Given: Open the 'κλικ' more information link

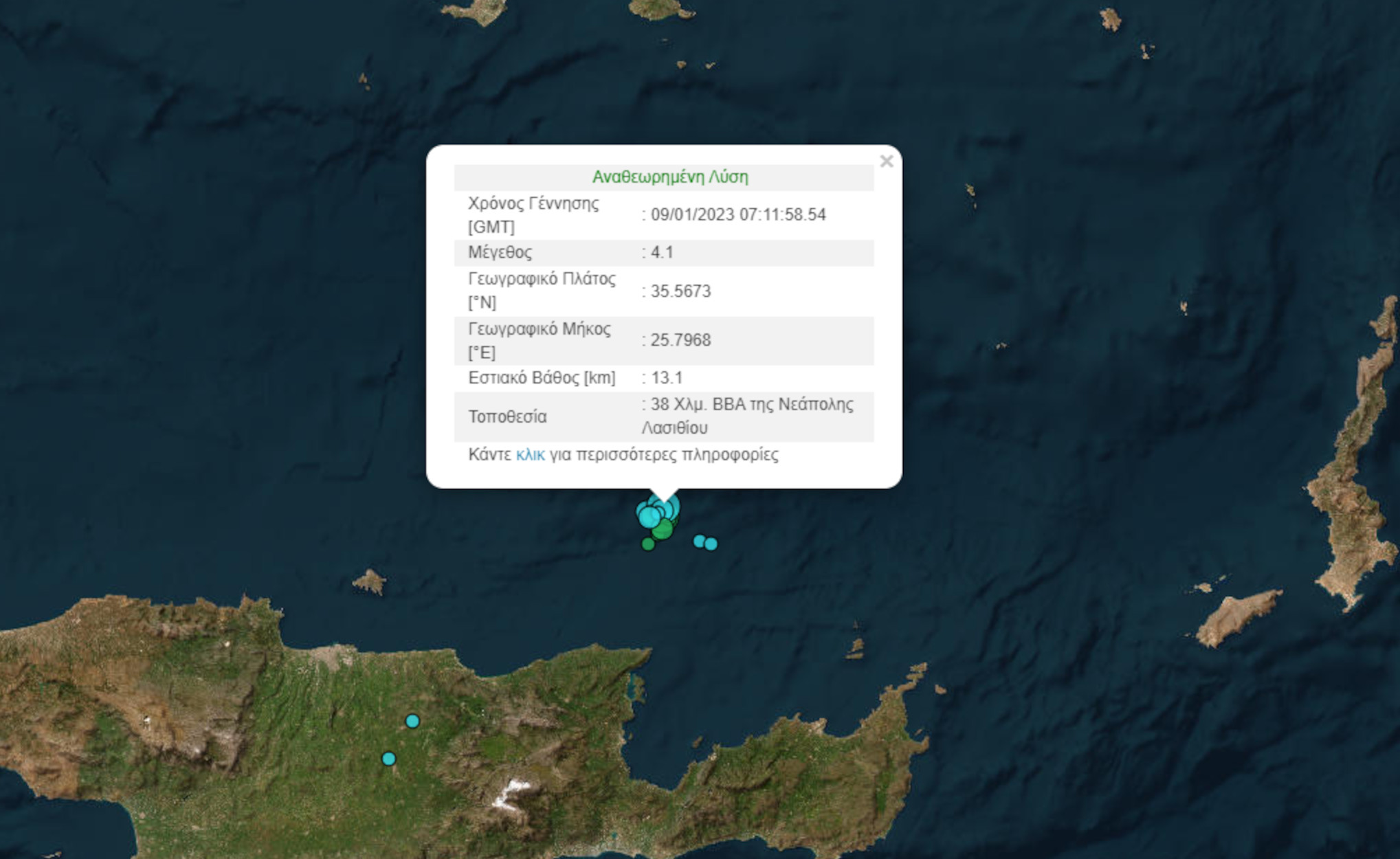Looking at the screenshot, I should coord(530,455).
